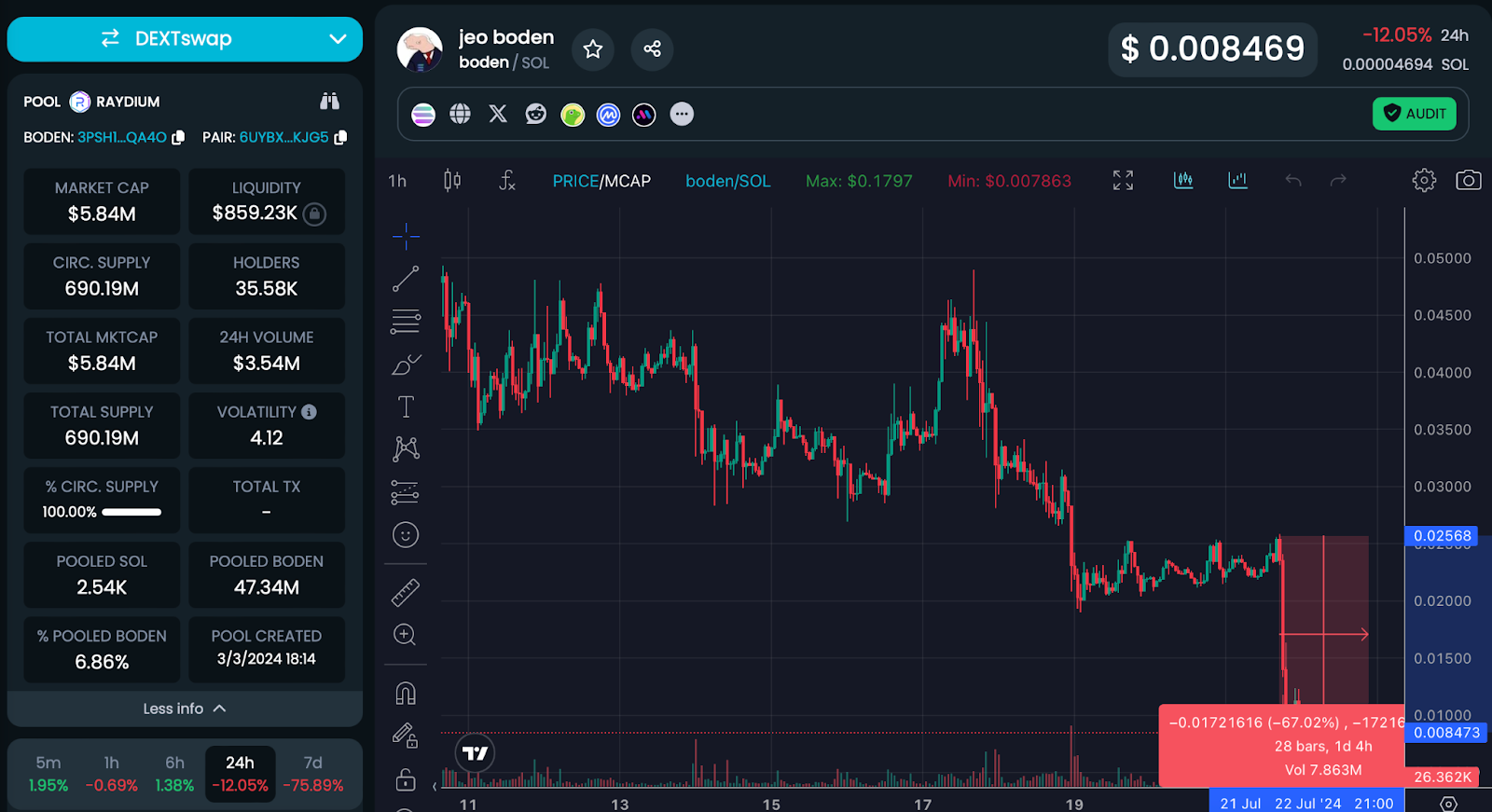This screenshot has height=812, width=1492.
Task: Click the TradingView logo
Action: click(476, 753)
